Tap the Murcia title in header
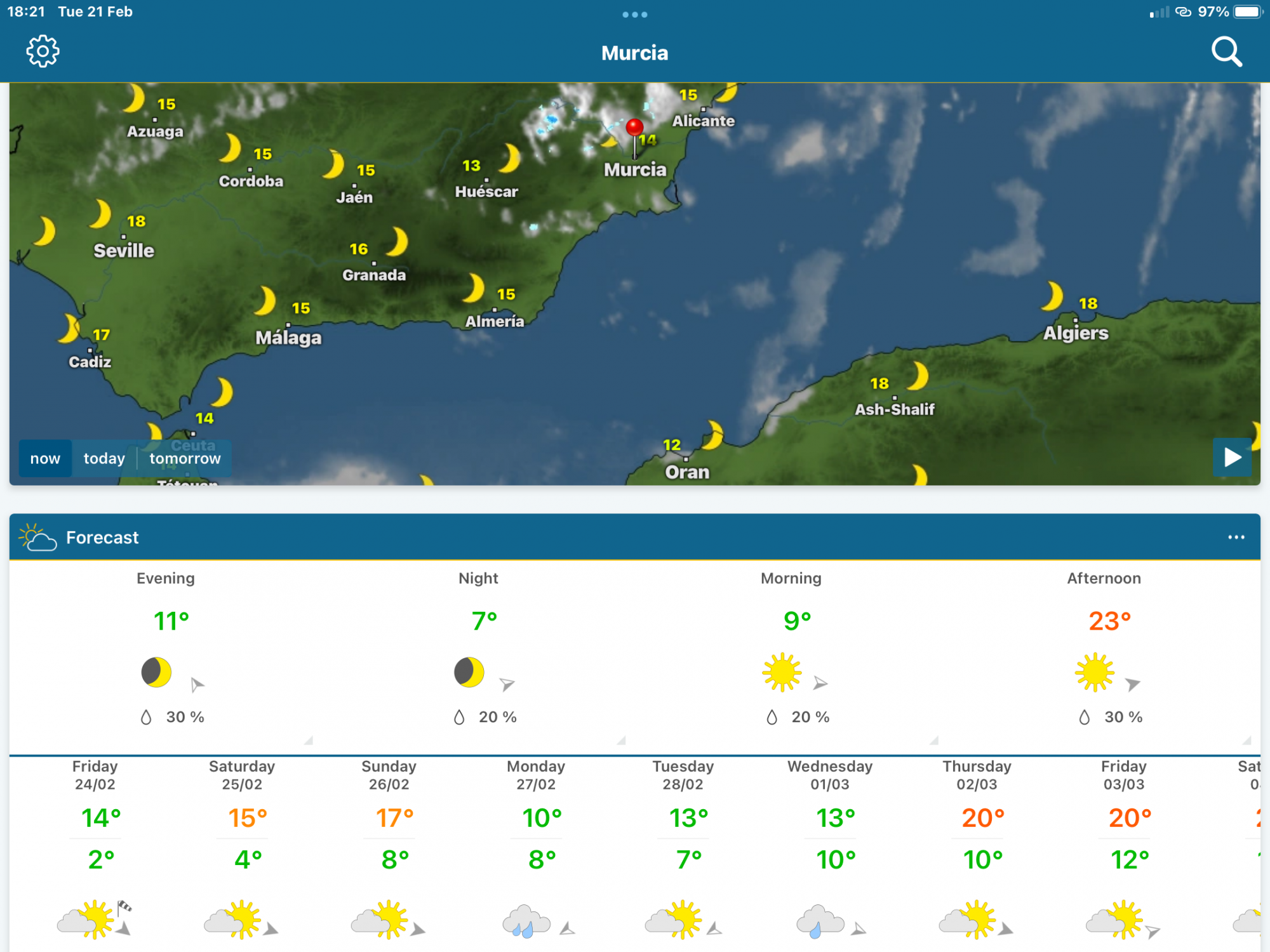 tap(634, 53)
